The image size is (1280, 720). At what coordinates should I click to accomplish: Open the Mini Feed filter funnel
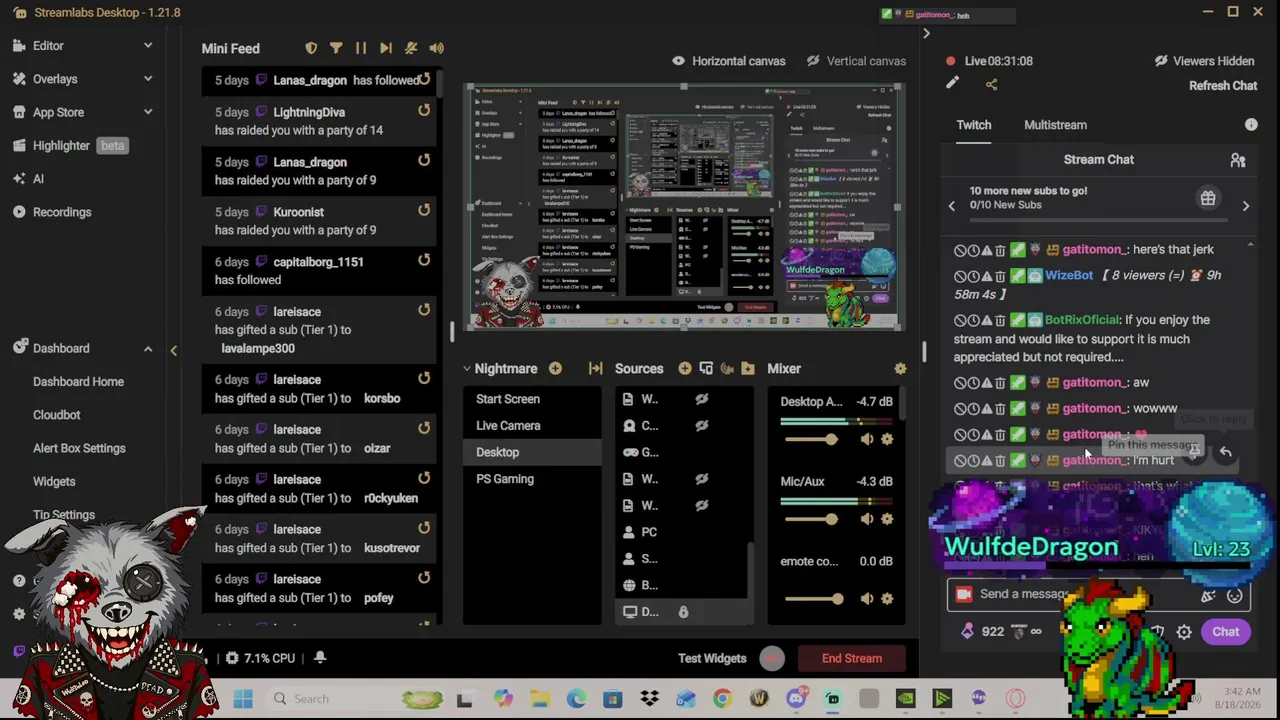(336, 48)
